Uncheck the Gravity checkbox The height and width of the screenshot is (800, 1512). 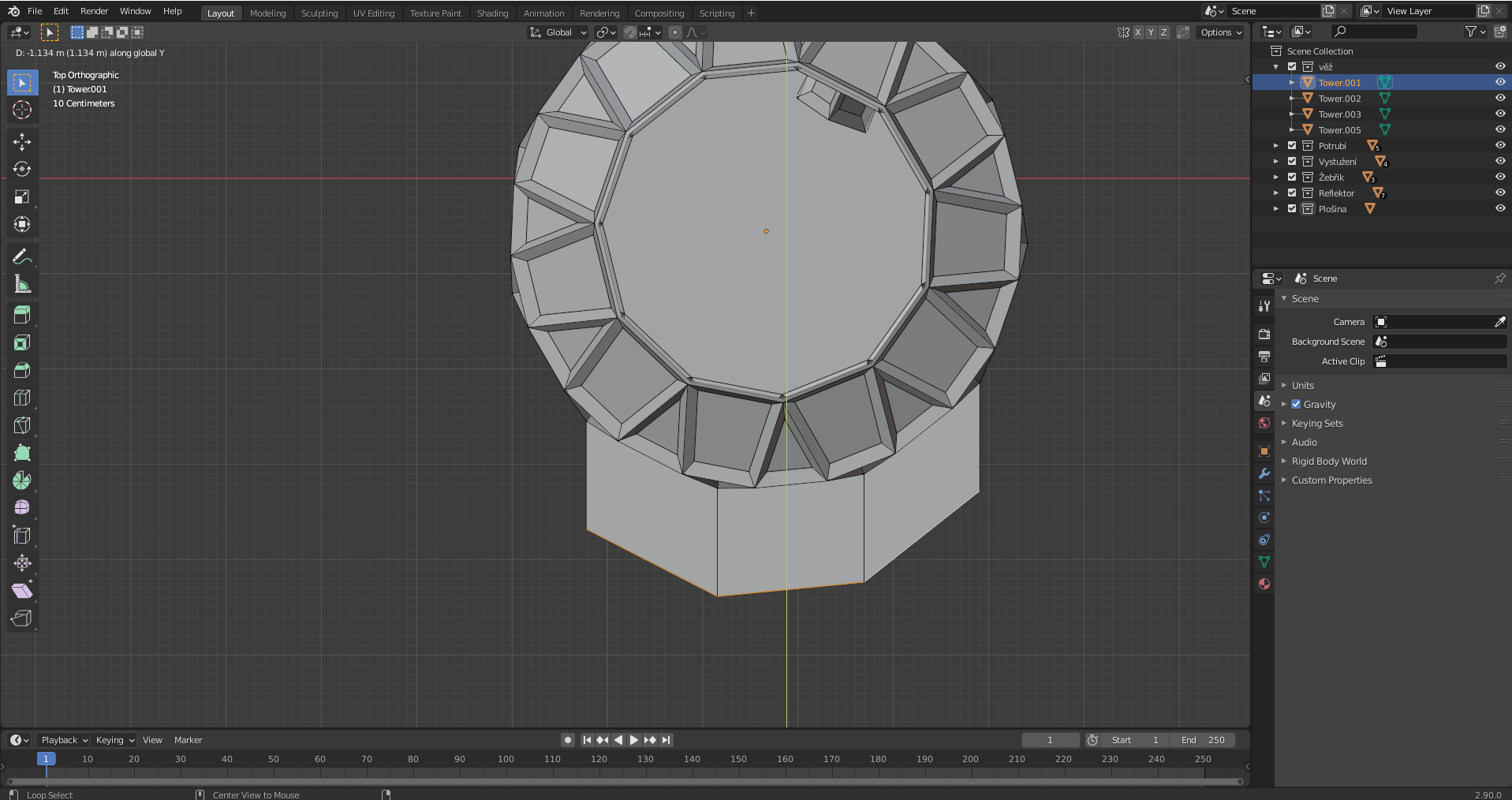[1296, 404]
